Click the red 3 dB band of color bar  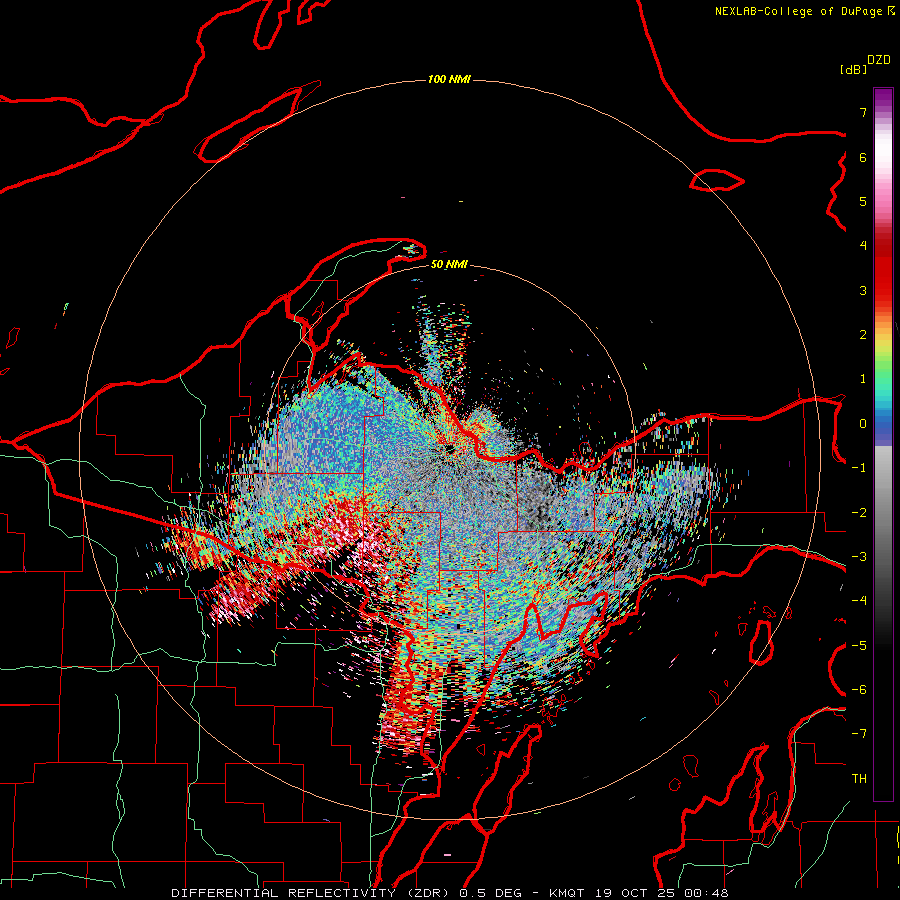[x=883, y=290]
